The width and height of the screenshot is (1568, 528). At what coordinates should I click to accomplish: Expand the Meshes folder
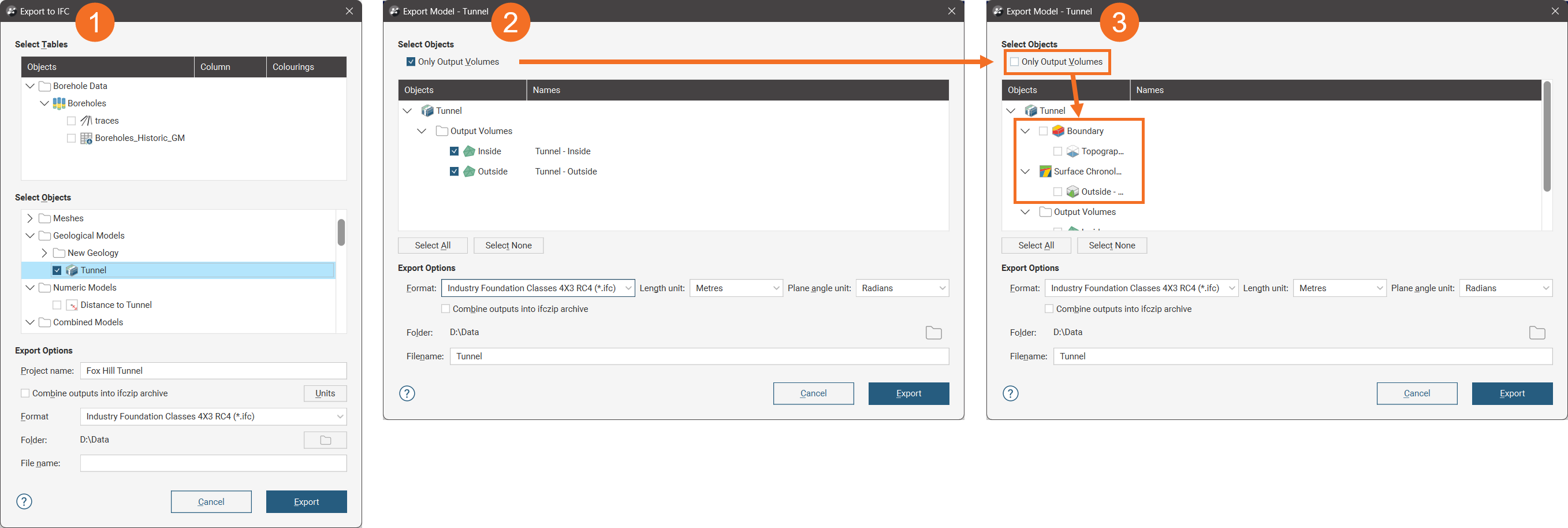(30, 218)
